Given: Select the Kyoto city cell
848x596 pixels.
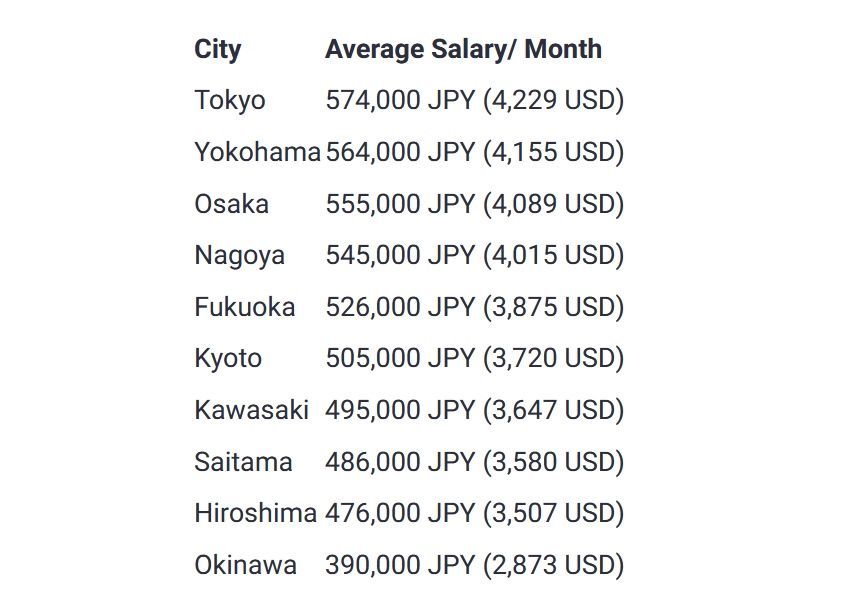Looking at the screenshot, I should click(x=228, y=359).
